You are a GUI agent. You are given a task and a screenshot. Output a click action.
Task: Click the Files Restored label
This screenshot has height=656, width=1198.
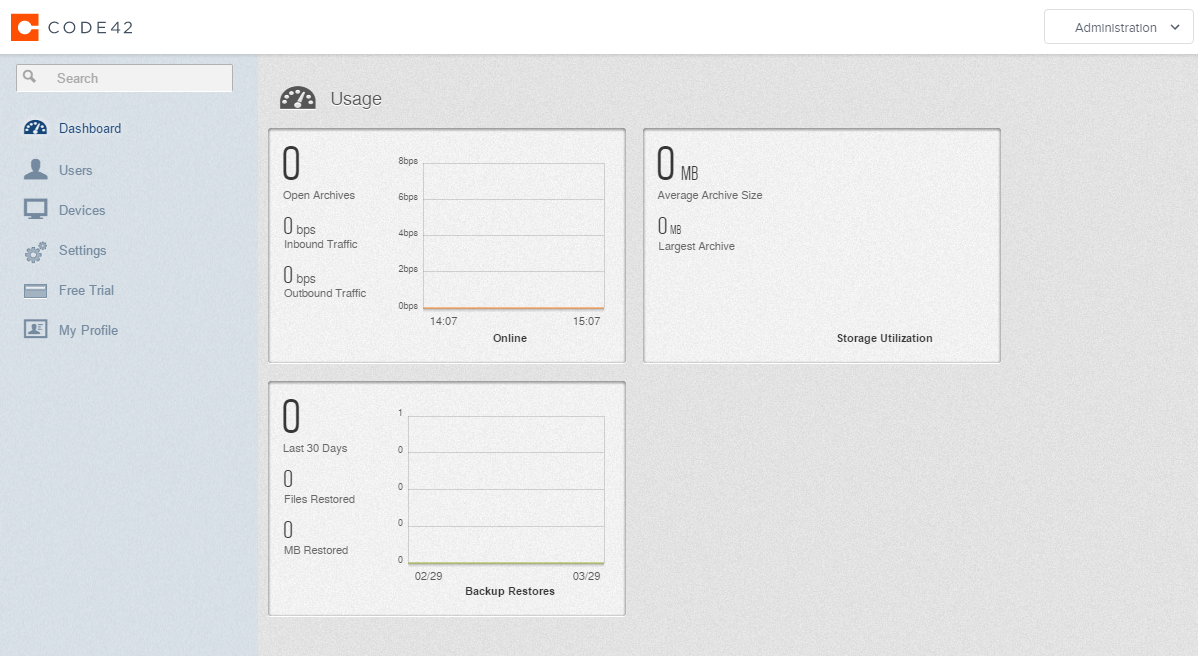(x=319, y=499)
